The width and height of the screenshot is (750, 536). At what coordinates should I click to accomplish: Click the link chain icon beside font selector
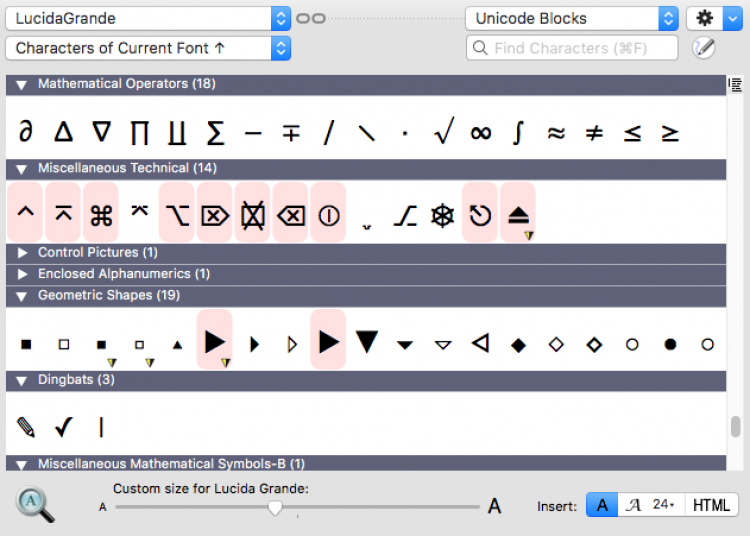(311, 19)
